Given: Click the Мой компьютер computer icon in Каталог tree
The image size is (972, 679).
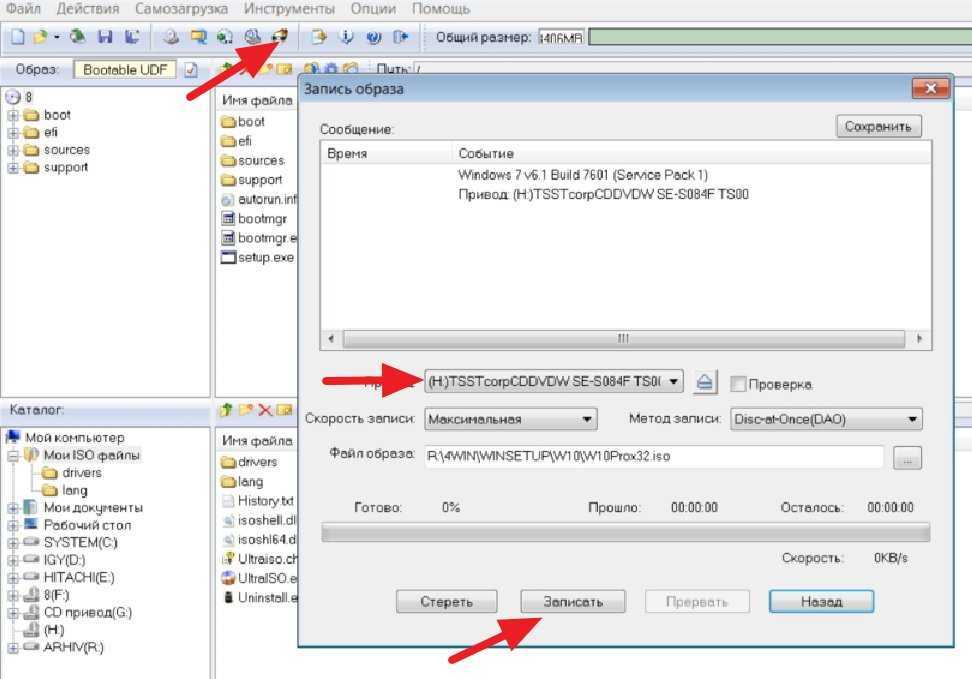Looking at the screenshot, I should (x=13, y=437).
